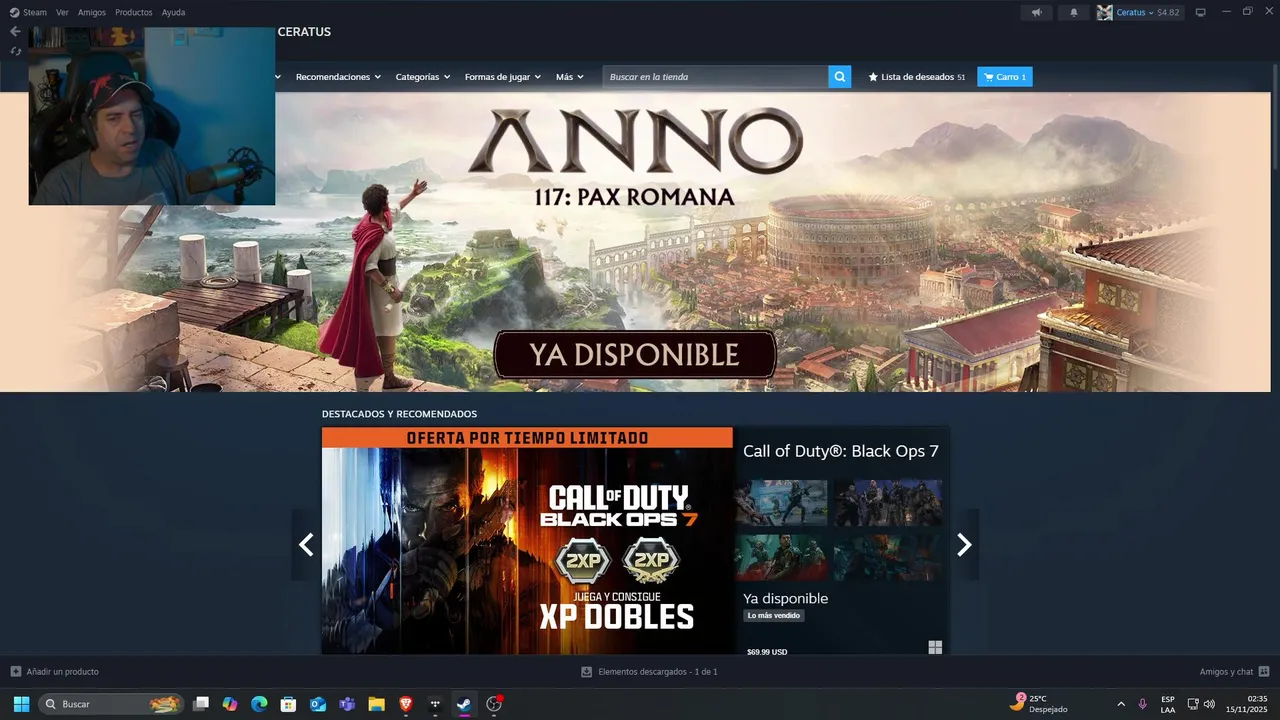The height and width of the screenshot is (720, 1280).
Task: Show previous featured game arrow
Action: 306,544
